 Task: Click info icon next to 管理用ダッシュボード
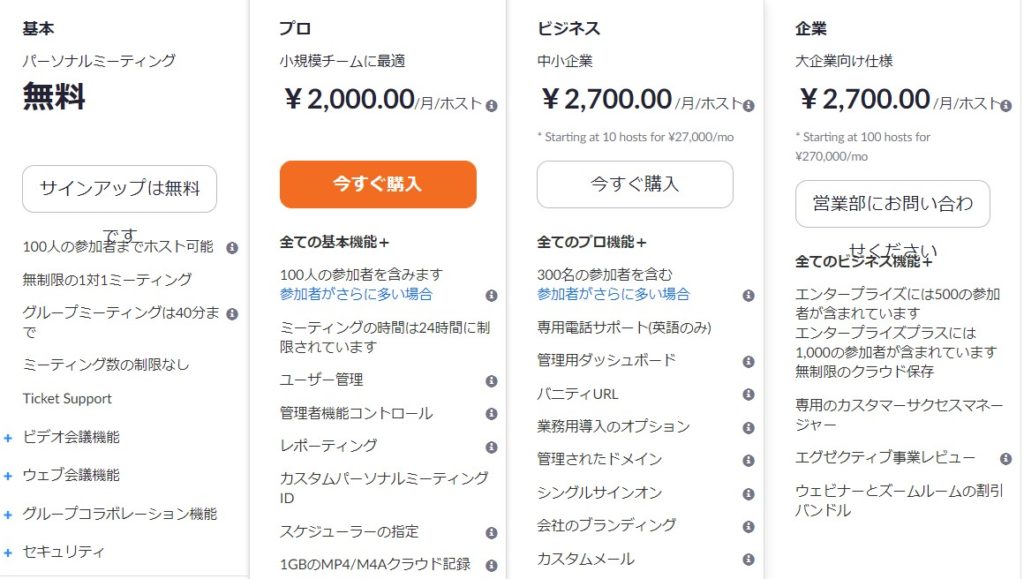(x=748, y=361)
